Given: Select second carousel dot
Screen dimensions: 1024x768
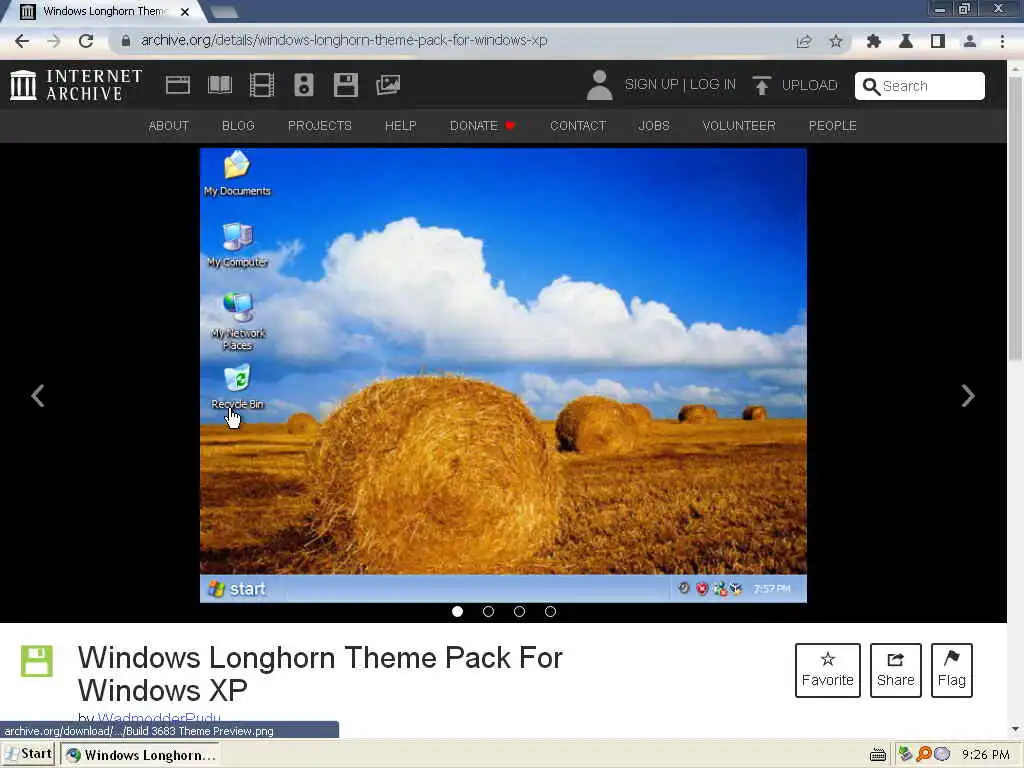Looking at the screenshot, I should coord(488,611).
